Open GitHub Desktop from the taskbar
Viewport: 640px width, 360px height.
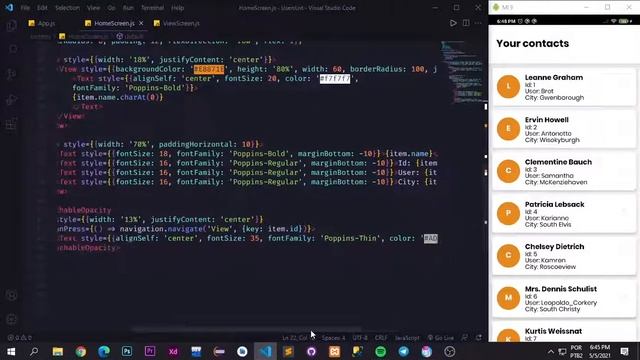click(x=311, y=351)
